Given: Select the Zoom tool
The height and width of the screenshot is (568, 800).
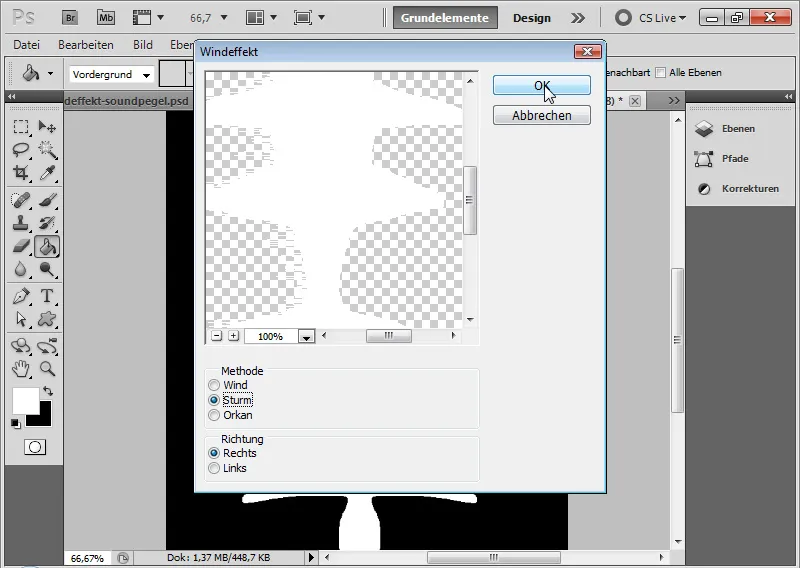Looking at the screenshot, I should pyautogui.click(x=47, y=368).
